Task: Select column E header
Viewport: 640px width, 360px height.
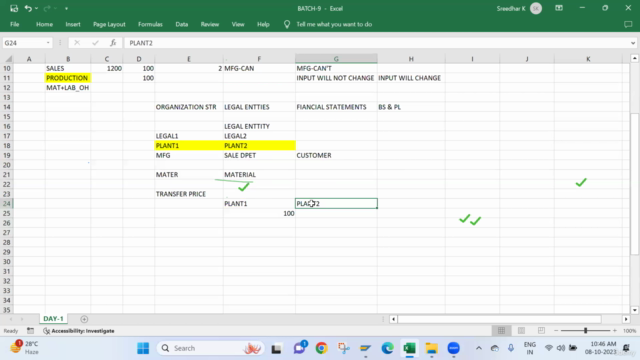Action: 189,59
